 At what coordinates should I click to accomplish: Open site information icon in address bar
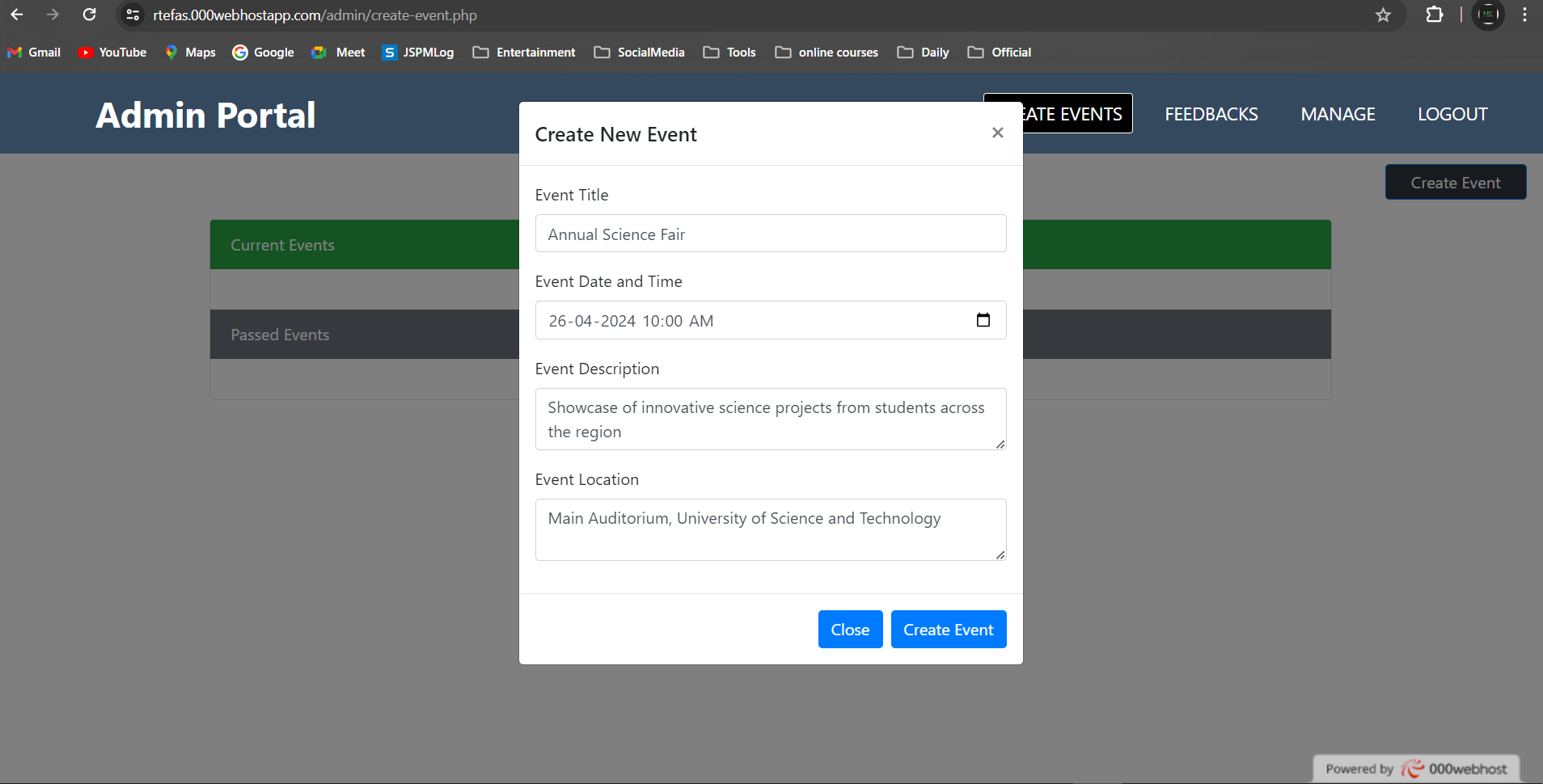(133, 15)
